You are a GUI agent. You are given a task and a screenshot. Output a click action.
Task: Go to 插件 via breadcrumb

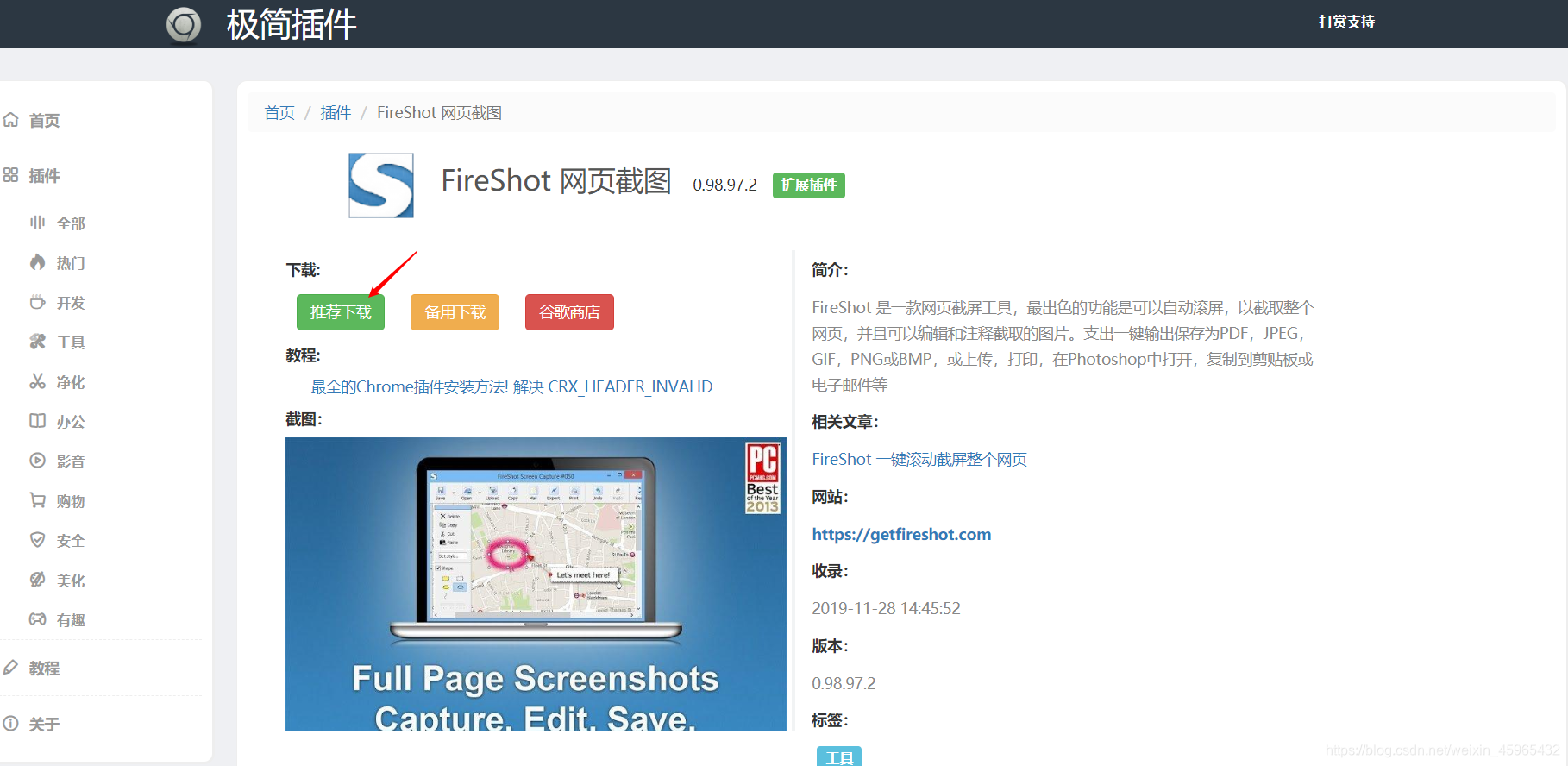point(336,113)
